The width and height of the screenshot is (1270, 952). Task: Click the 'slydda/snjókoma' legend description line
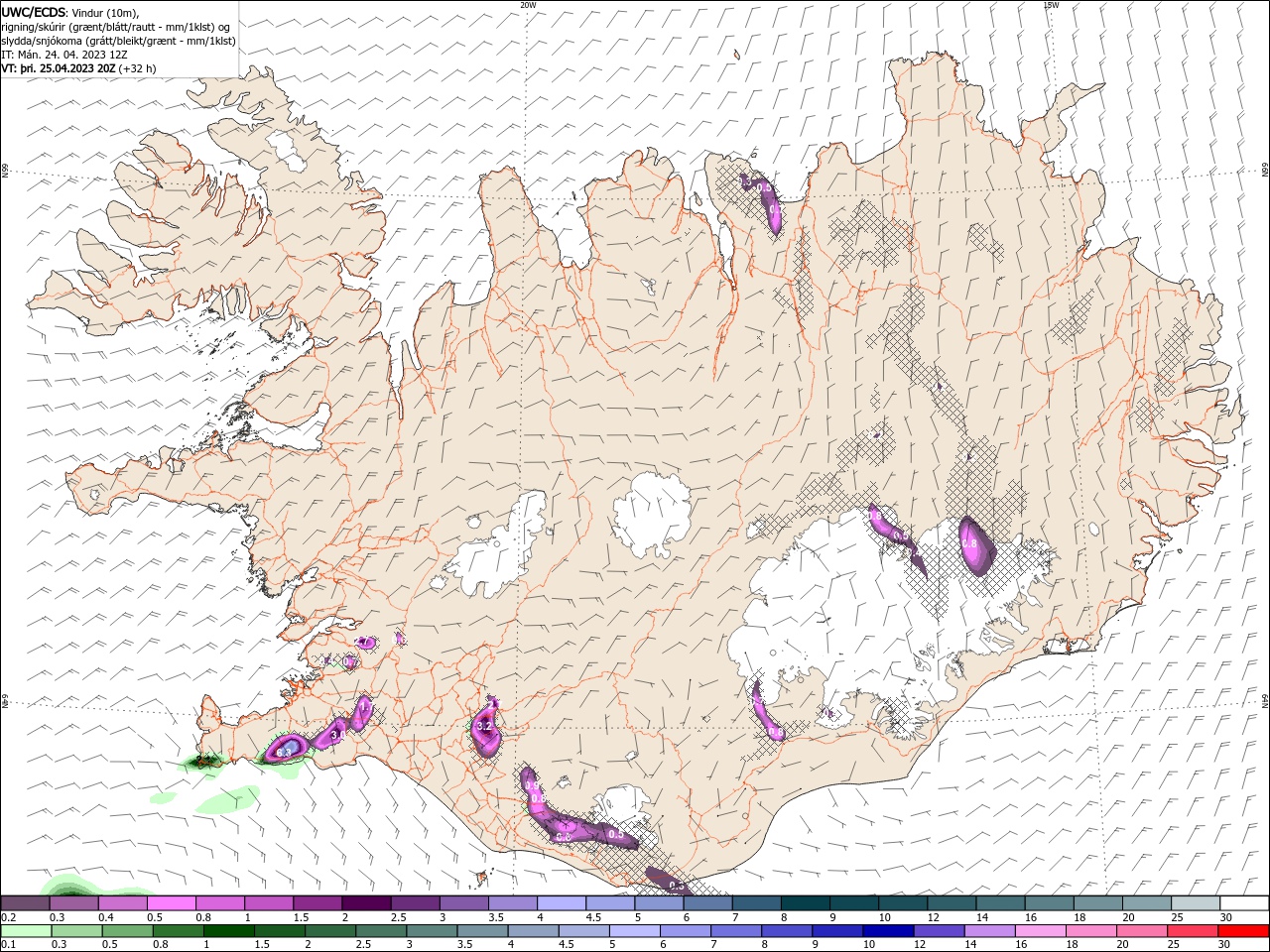(x=118, y=41)
